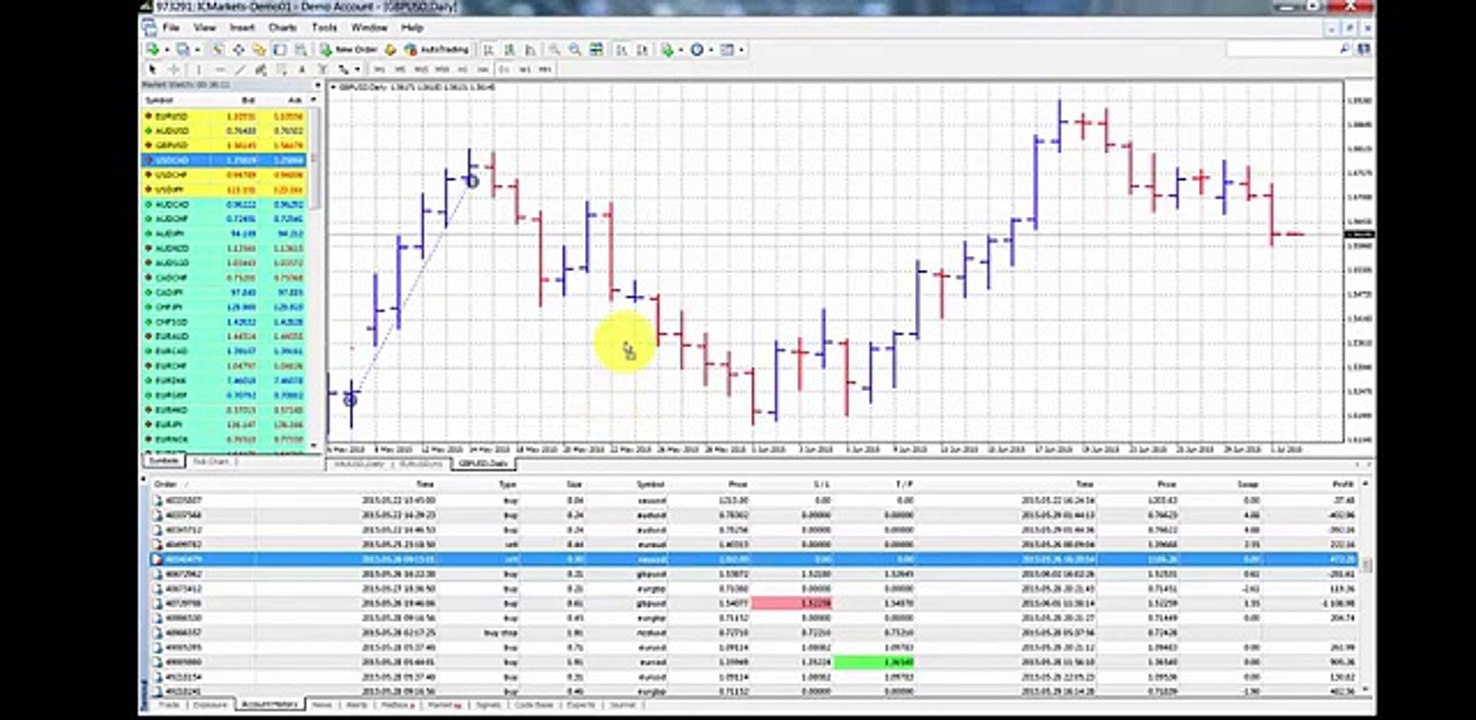Select the Vertical Line drawing tool
The width and height of the screenshot is (1476, 720).
[x=199, y=69]
